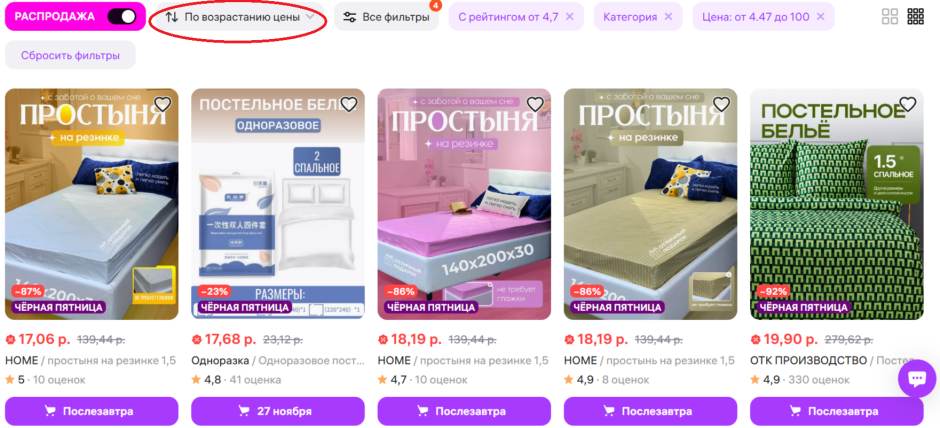Image resolution: width=940 pixels, height=428 pixels.
Task: Add the blue простыня product to favorites
Action: pyautogui.click(x=162, y=104)
